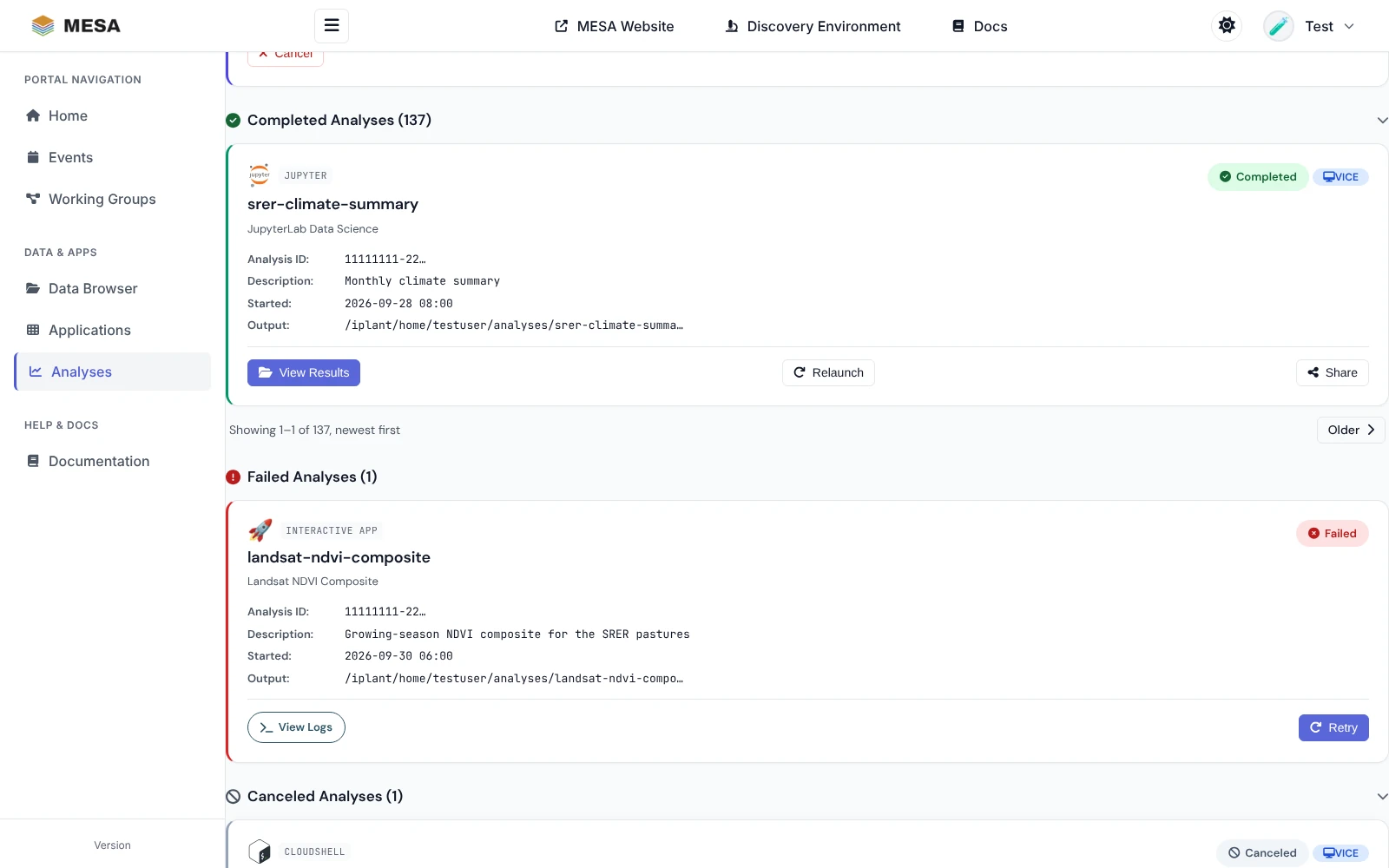Screen dimensions: 1389x868
Task: Click the landsat-ndvi-composite title
Action: tap(339, 557)
